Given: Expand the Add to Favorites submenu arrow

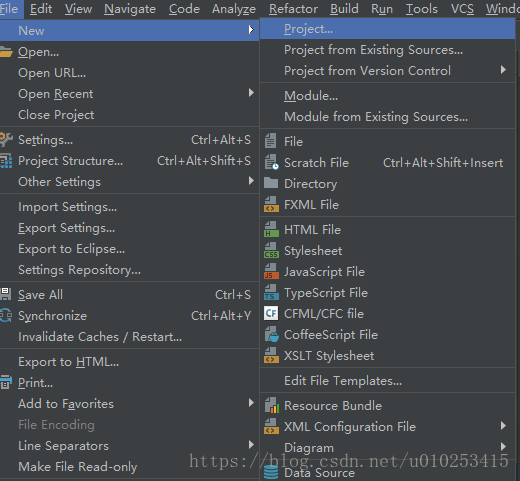Looking at the screenshot, I should tap(251, 403).
